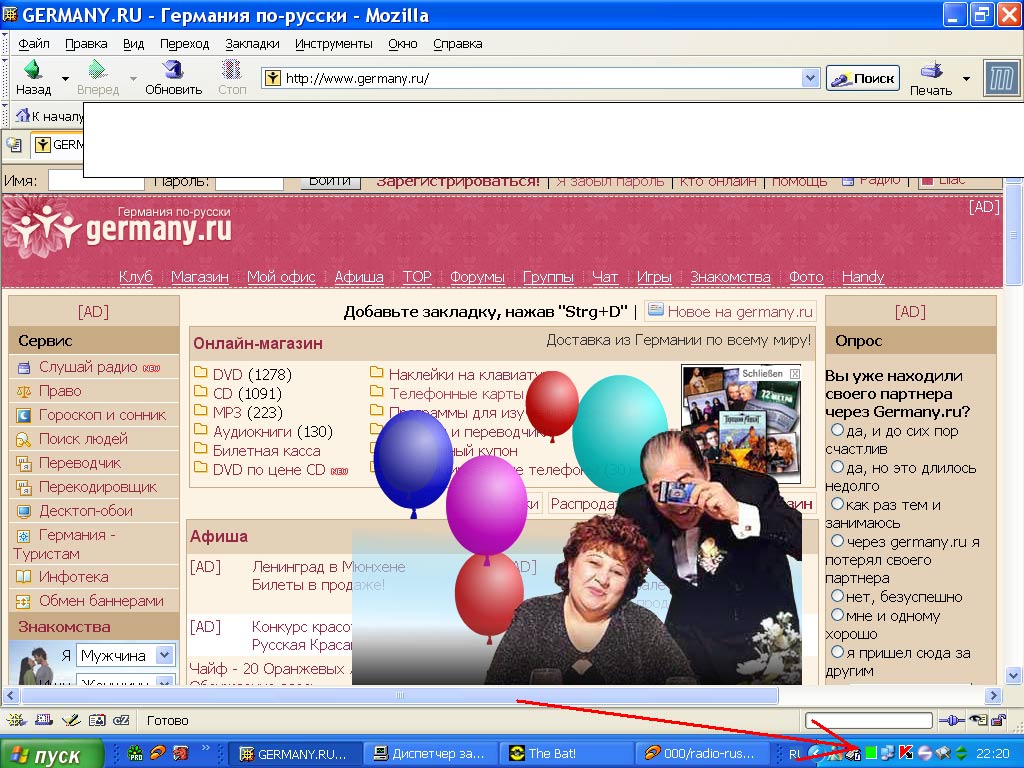
Task: Switch to The Bat! taskbar window
Action: [x=566, y=754]
